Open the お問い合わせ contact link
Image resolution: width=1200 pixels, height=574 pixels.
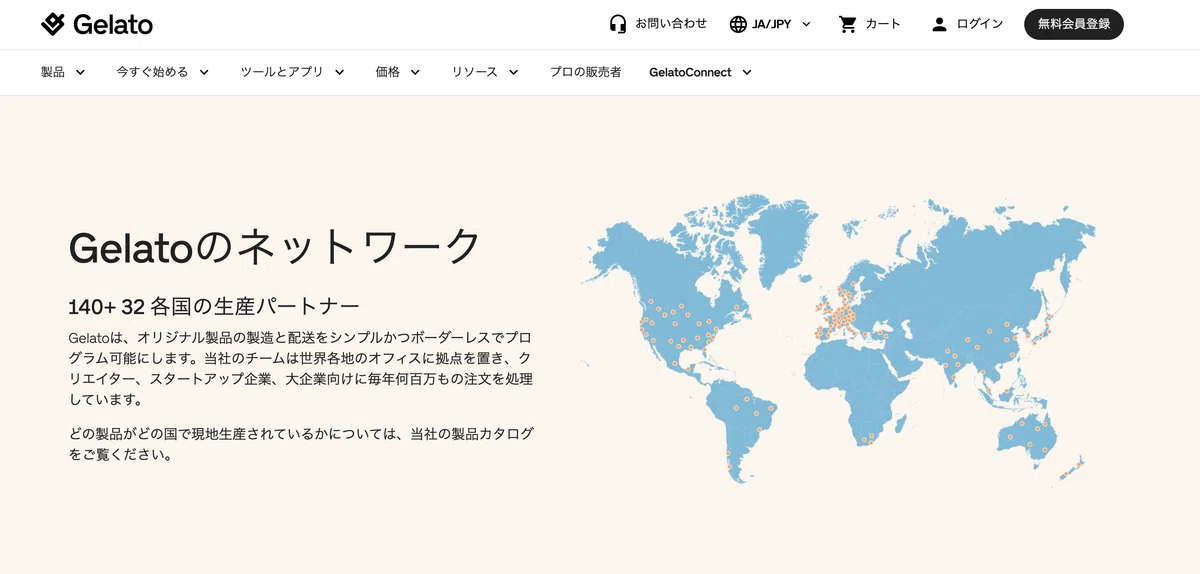click(x=671, y=24)
